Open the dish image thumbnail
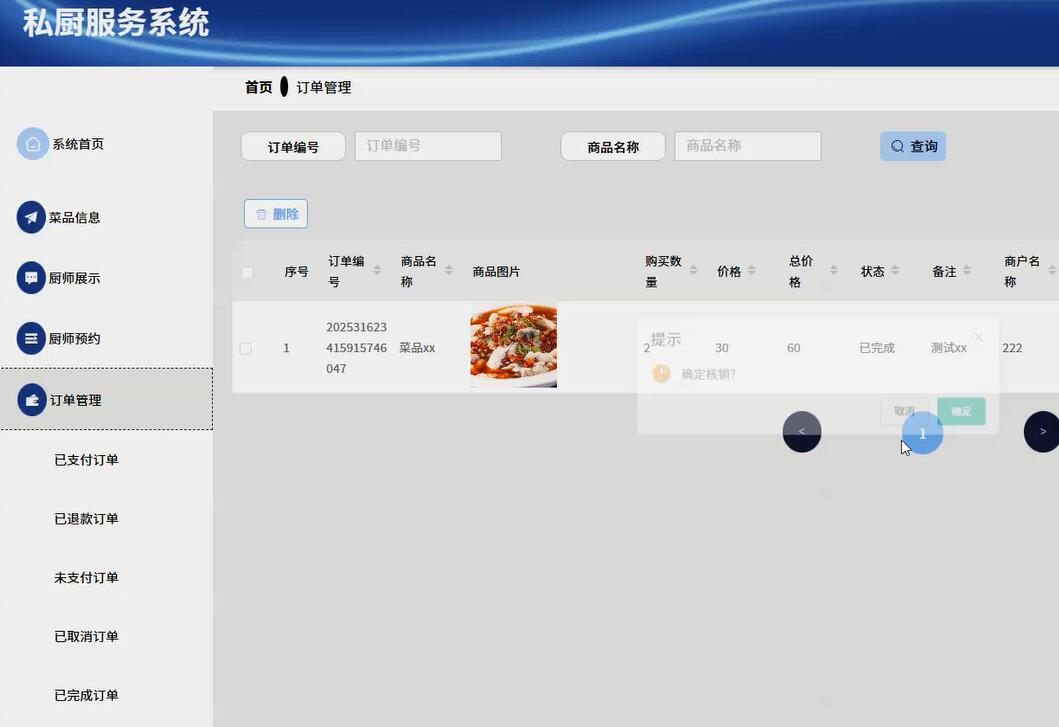 513,345
